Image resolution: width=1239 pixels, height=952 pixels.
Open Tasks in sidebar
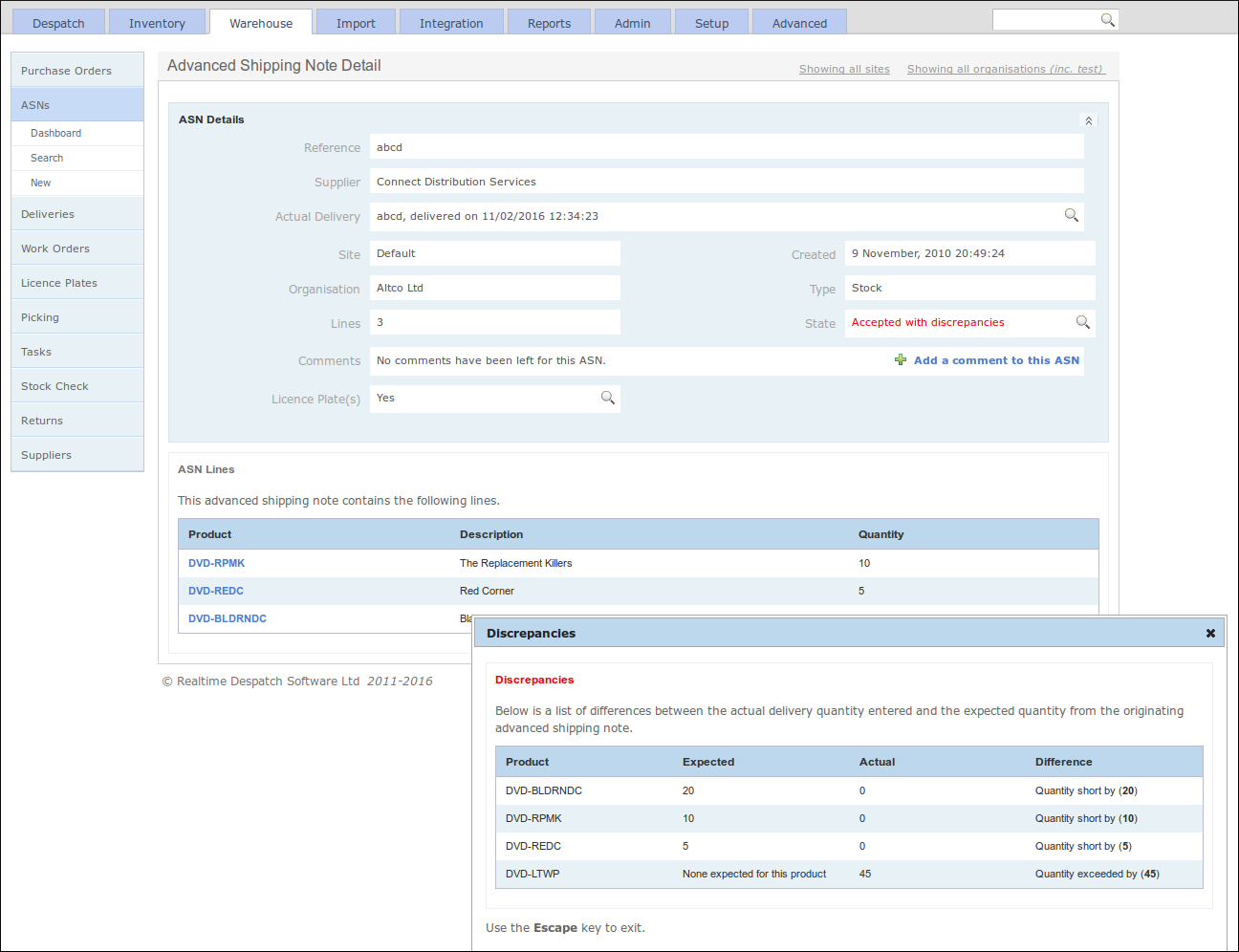(x=77, y=352)
